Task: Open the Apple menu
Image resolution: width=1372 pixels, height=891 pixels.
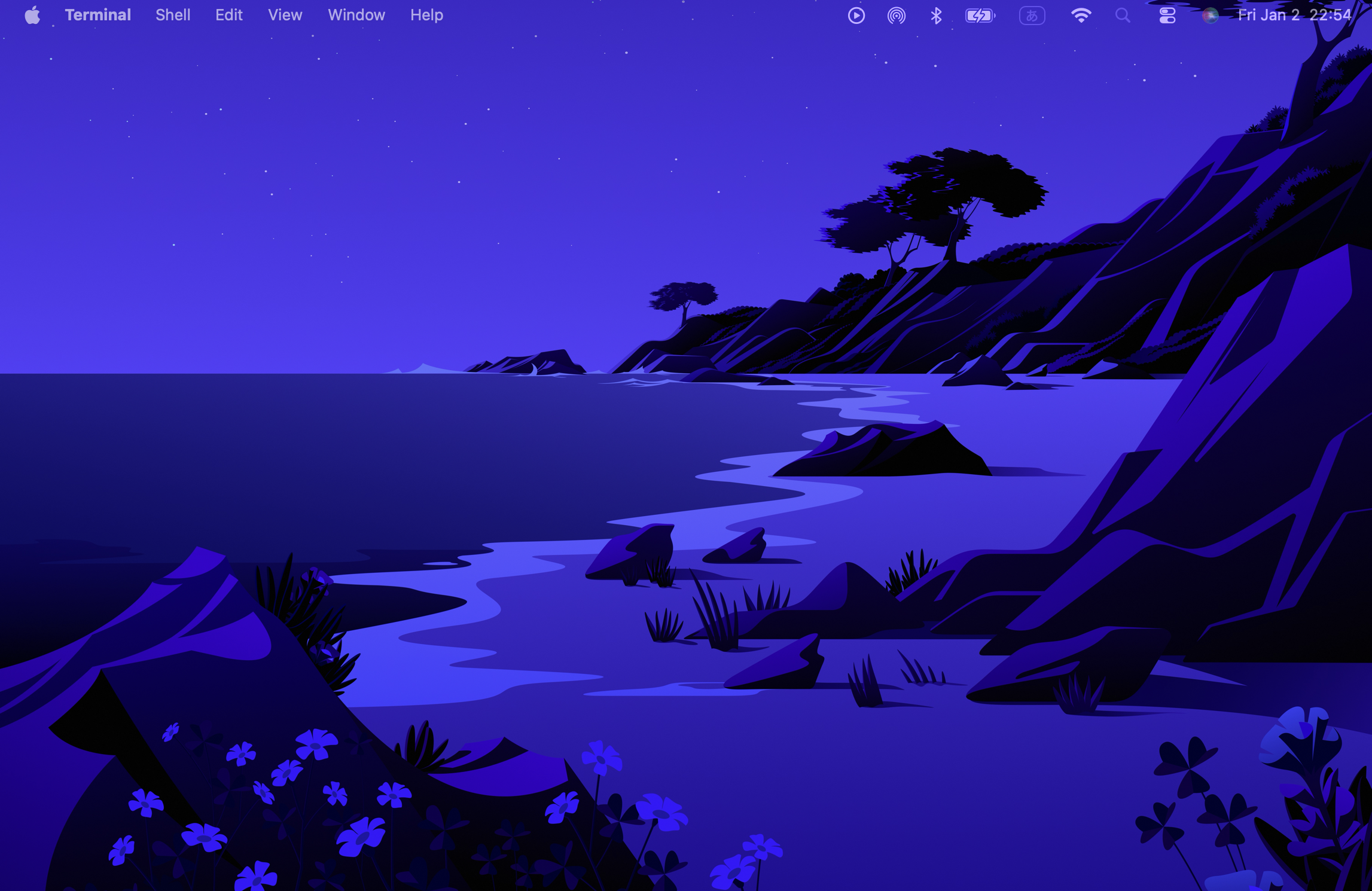Action: point(32,15)
